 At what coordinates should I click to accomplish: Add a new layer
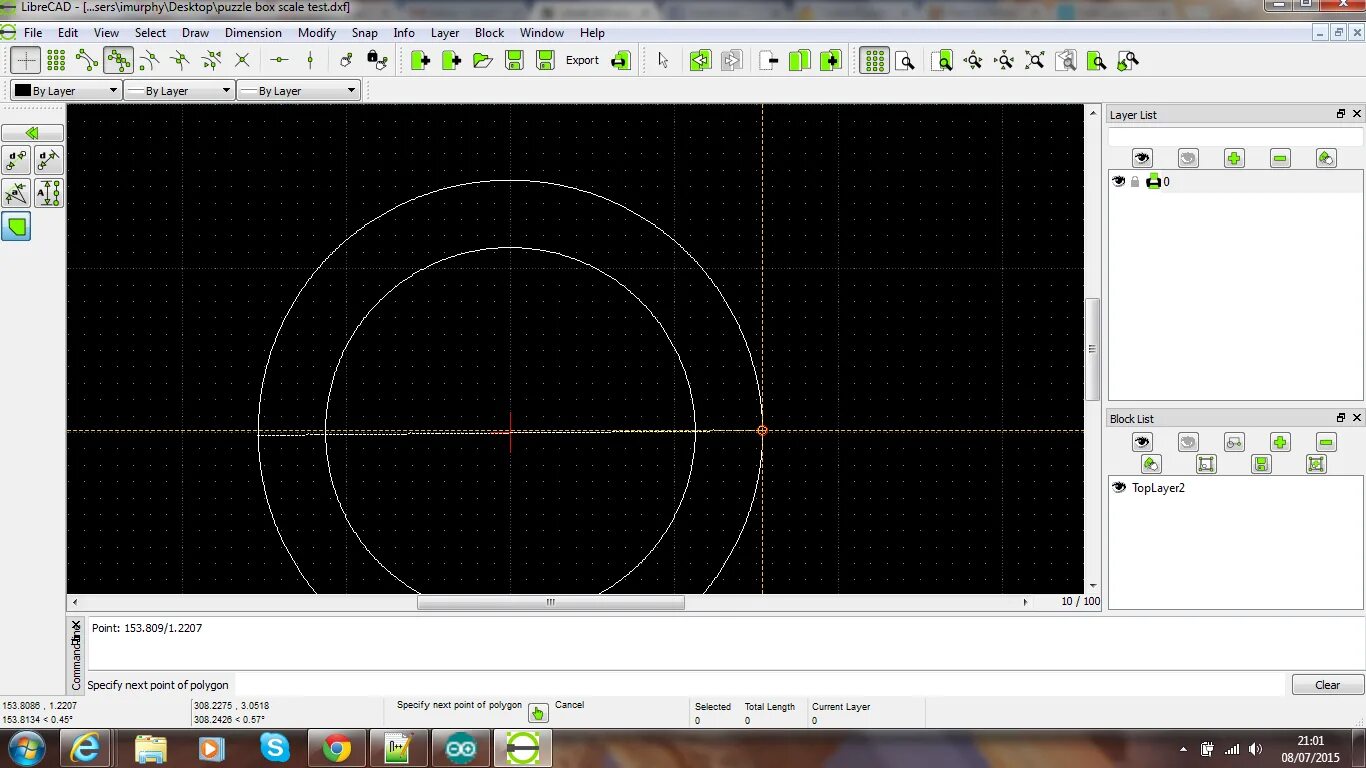[1234, 158]
